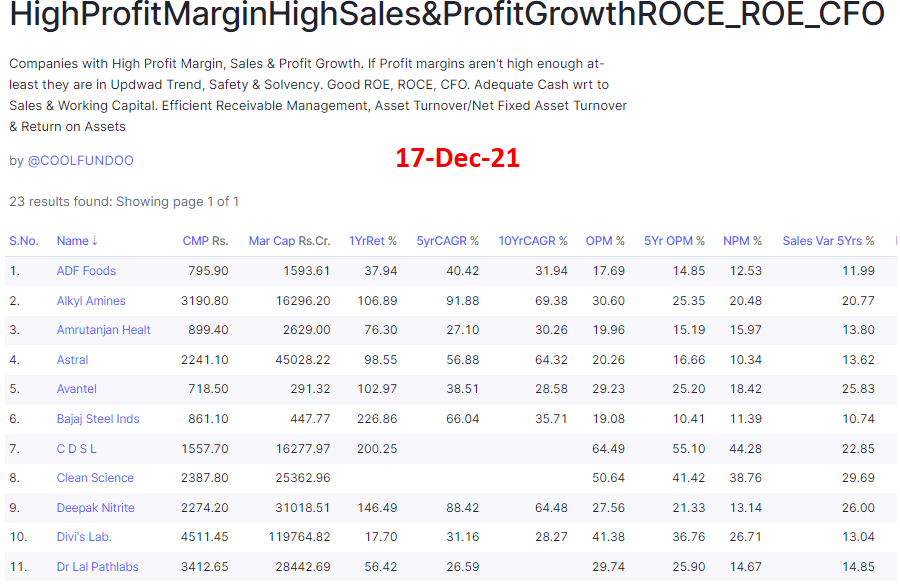Open ADF Foods company page
Image resolution: width=900 pixels, height=584 pixels.
tap(86, 270)
